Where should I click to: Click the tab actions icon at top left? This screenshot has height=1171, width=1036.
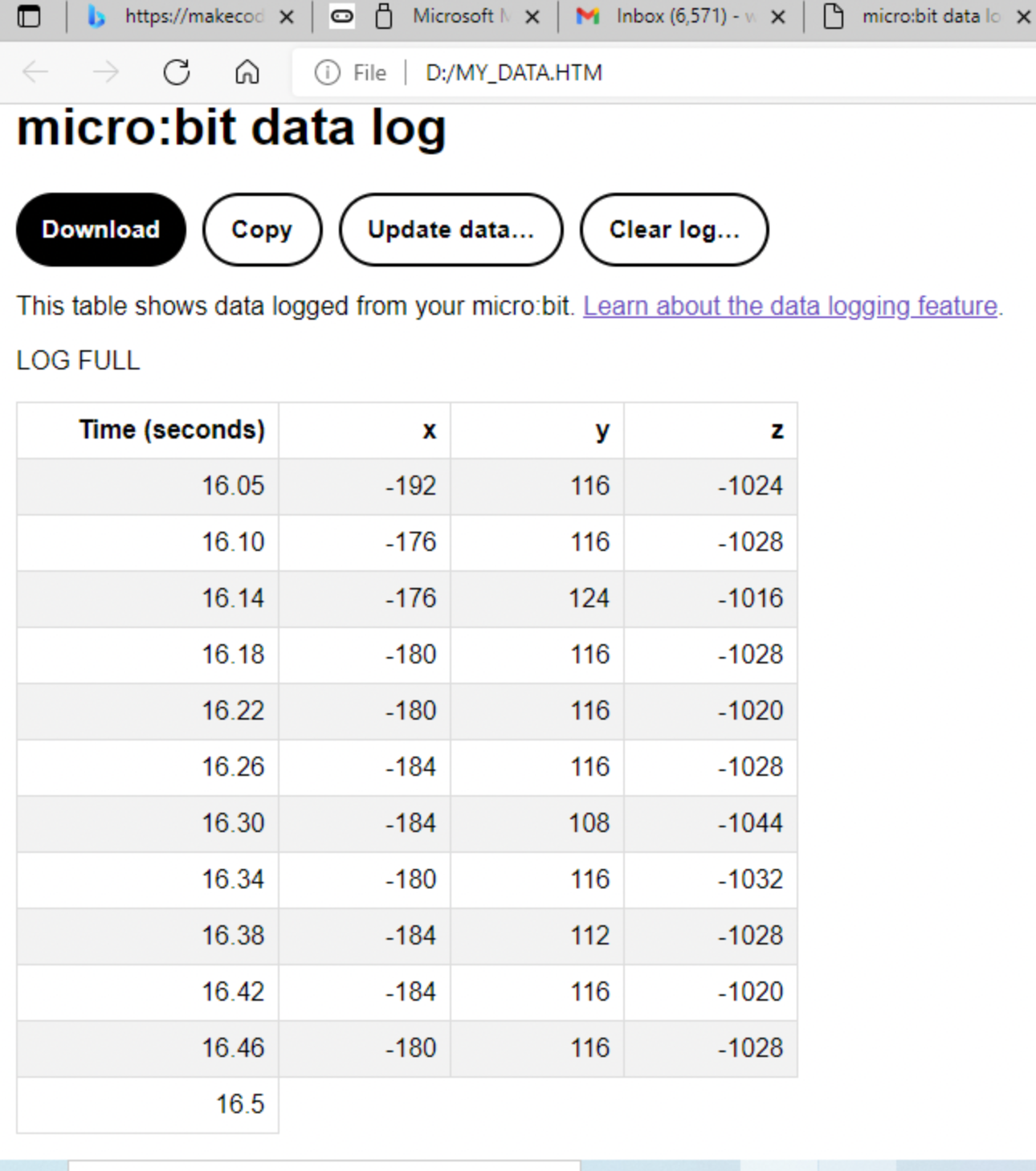(x=30, y=14)
